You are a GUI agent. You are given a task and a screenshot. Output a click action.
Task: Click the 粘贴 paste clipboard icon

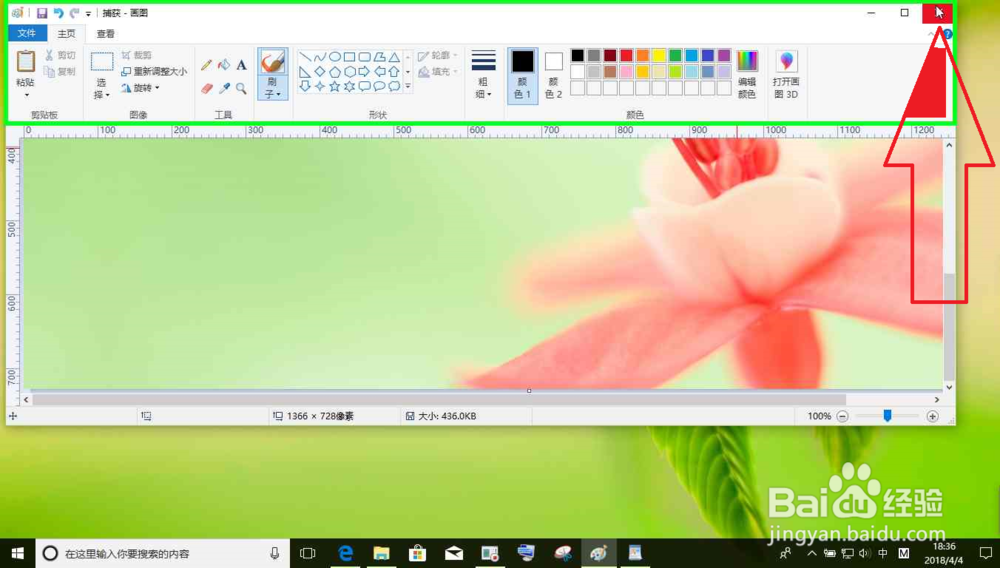tap(26, 61)
